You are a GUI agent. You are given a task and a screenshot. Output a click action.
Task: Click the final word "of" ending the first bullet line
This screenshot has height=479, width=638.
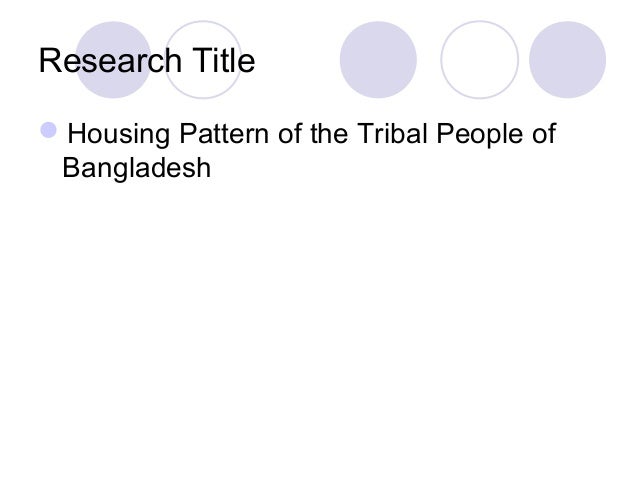(x=544, y=133)
